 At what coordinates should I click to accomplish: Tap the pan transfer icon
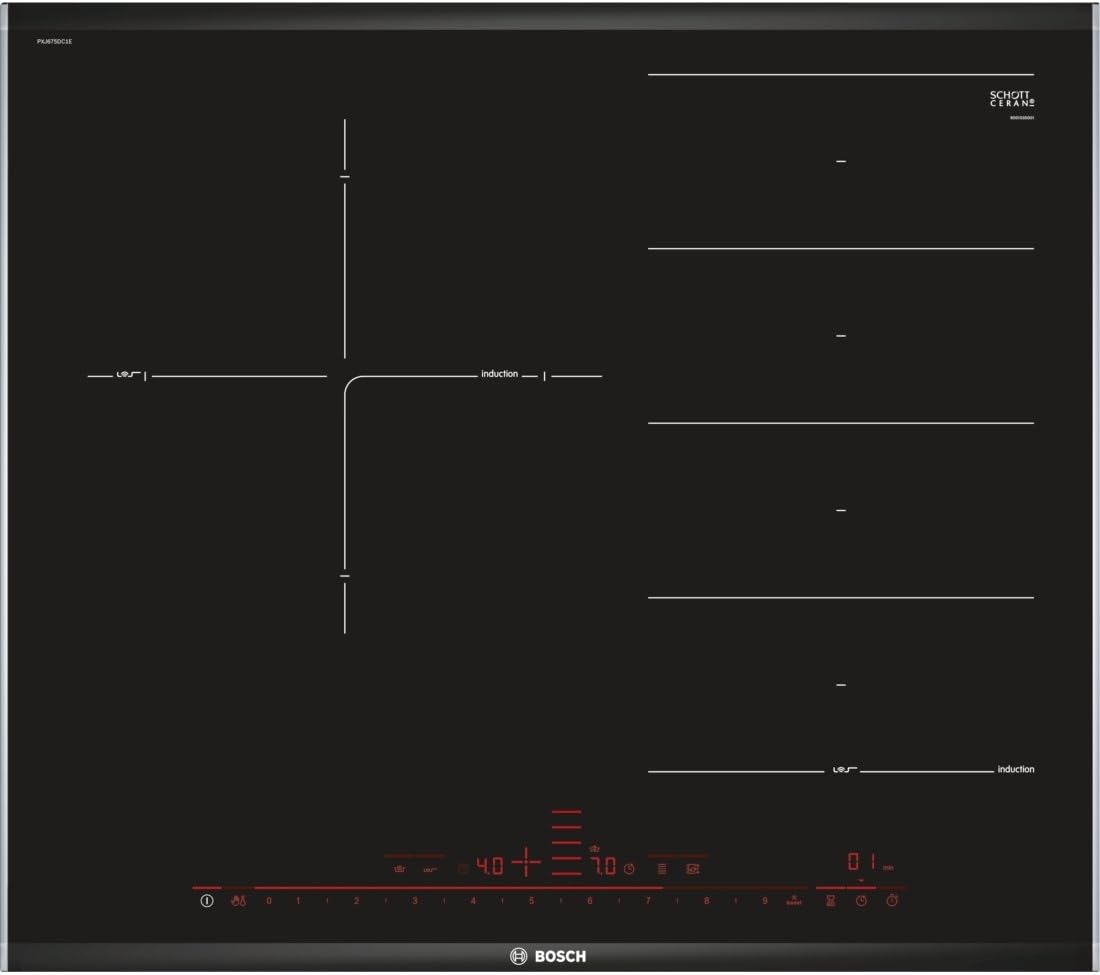point(693,869)
